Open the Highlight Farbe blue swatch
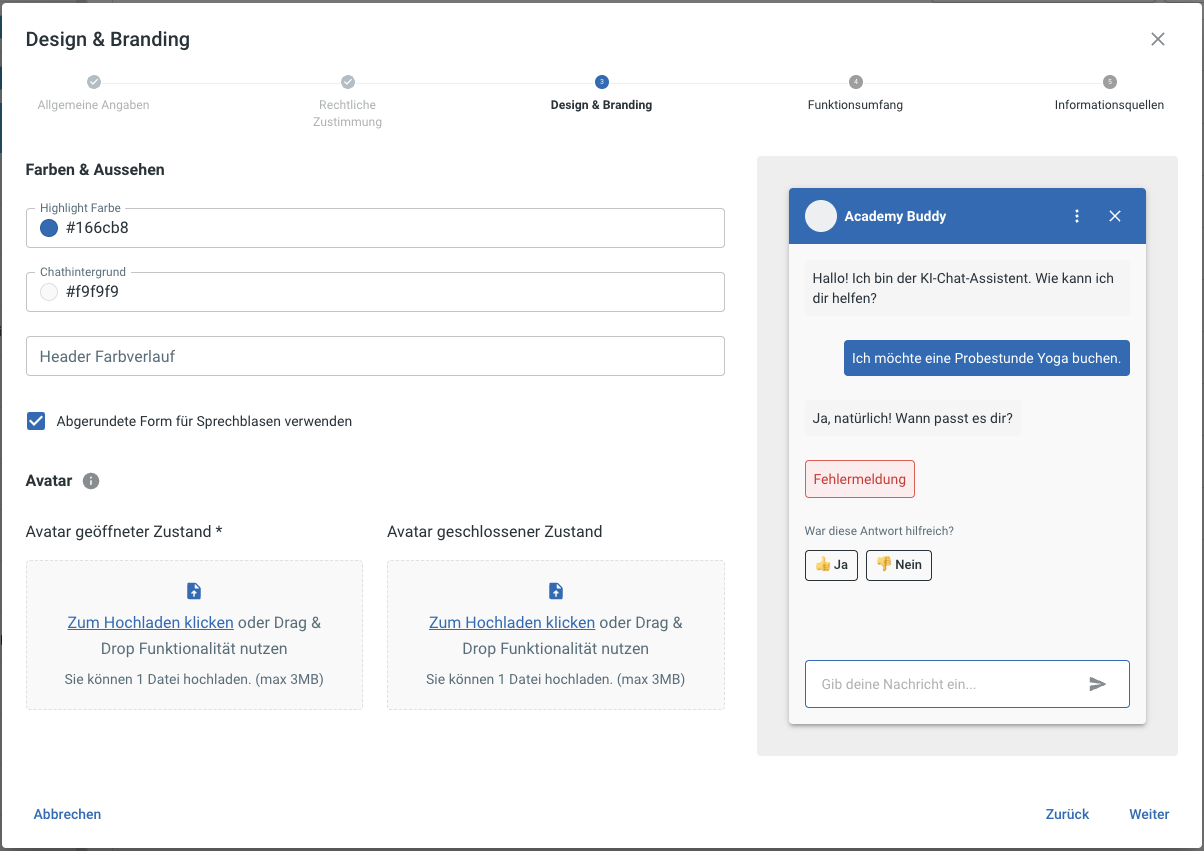 (49, 228)
